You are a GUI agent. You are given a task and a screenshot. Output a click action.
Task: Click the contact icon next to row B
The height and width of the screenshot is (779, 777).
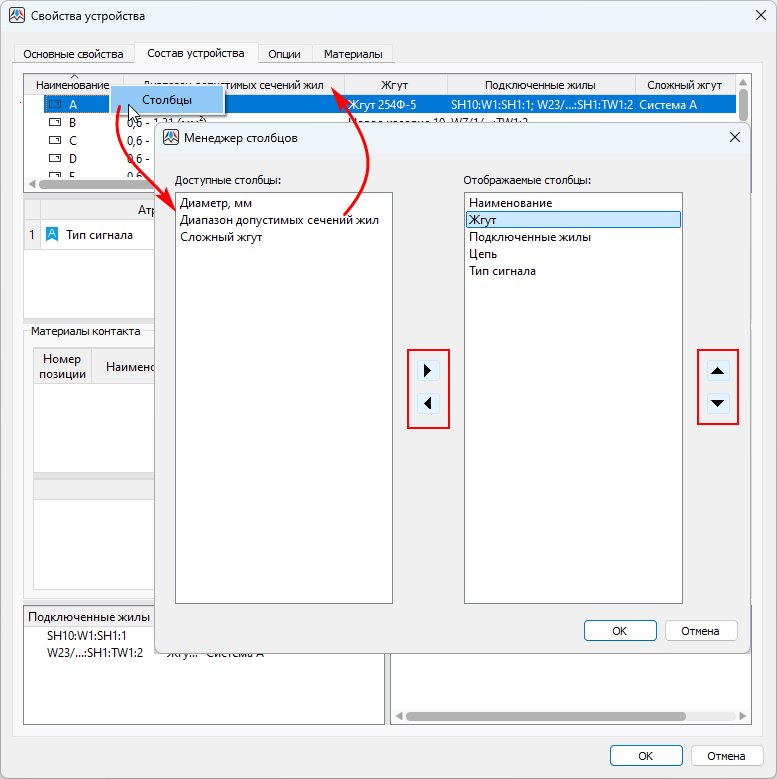[55, 123]
